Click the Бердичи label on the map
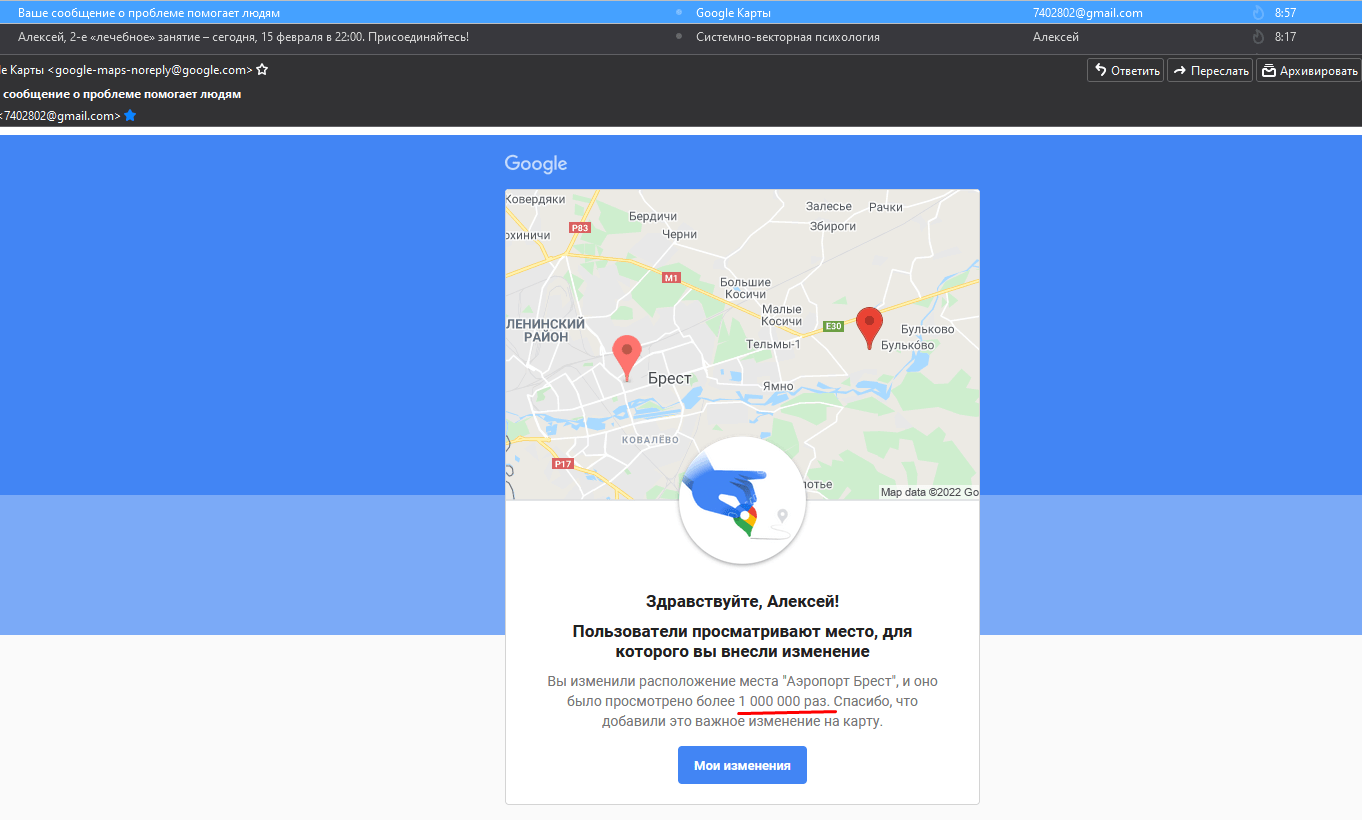 point(653,216)
